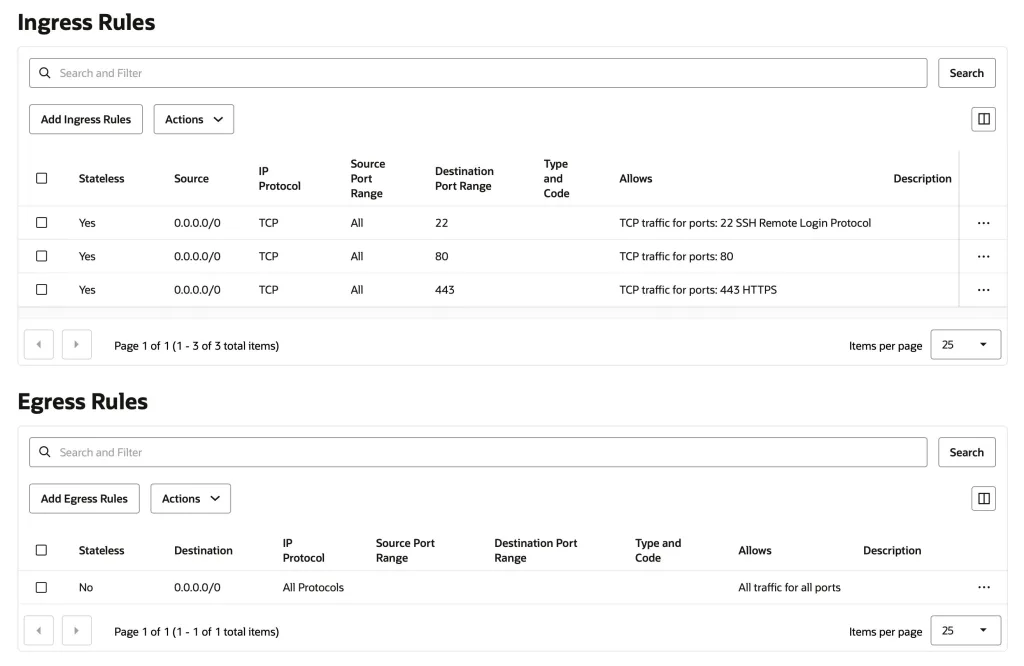Expand the Actions dropdown in Ingress Rules
This screenshot has height=666, width=1024.
[x=193, y=119]
